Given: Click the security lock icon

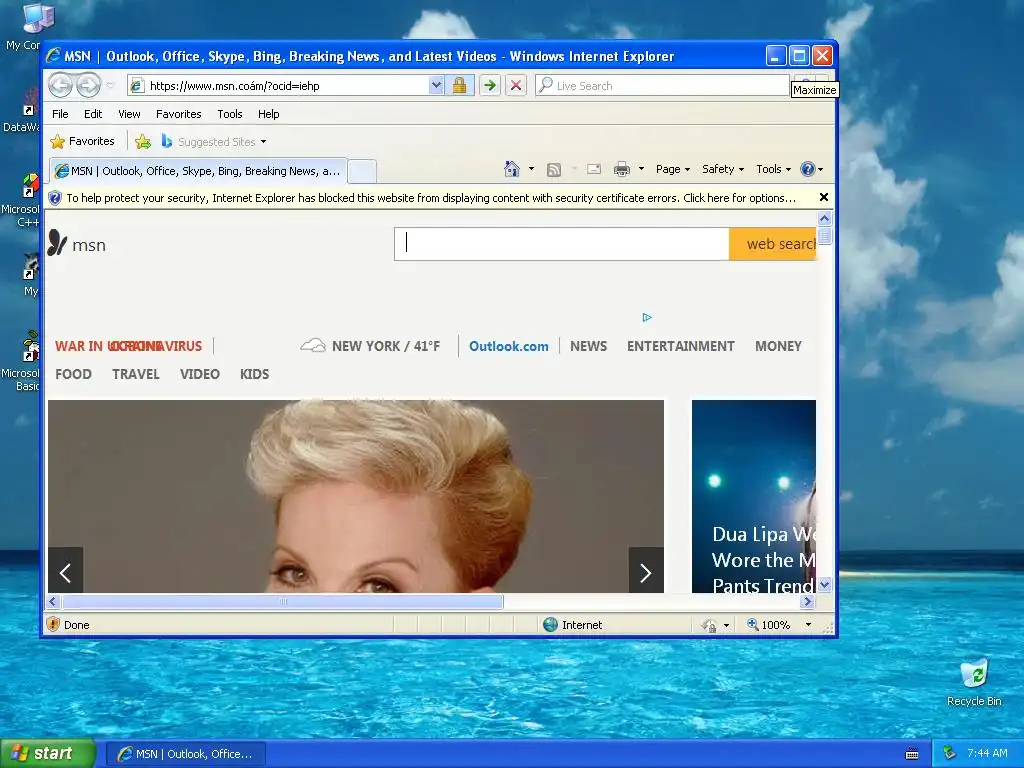Looking at the screenshot, I should click(x=459, y=86).
